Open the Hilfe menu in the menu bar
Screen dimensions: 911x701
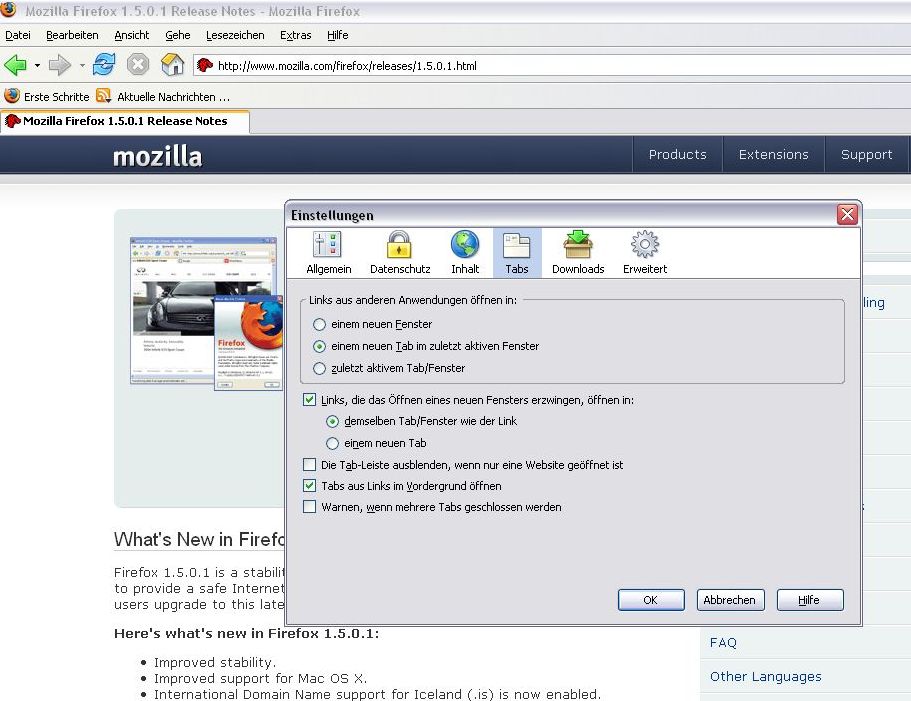[338, 35]
